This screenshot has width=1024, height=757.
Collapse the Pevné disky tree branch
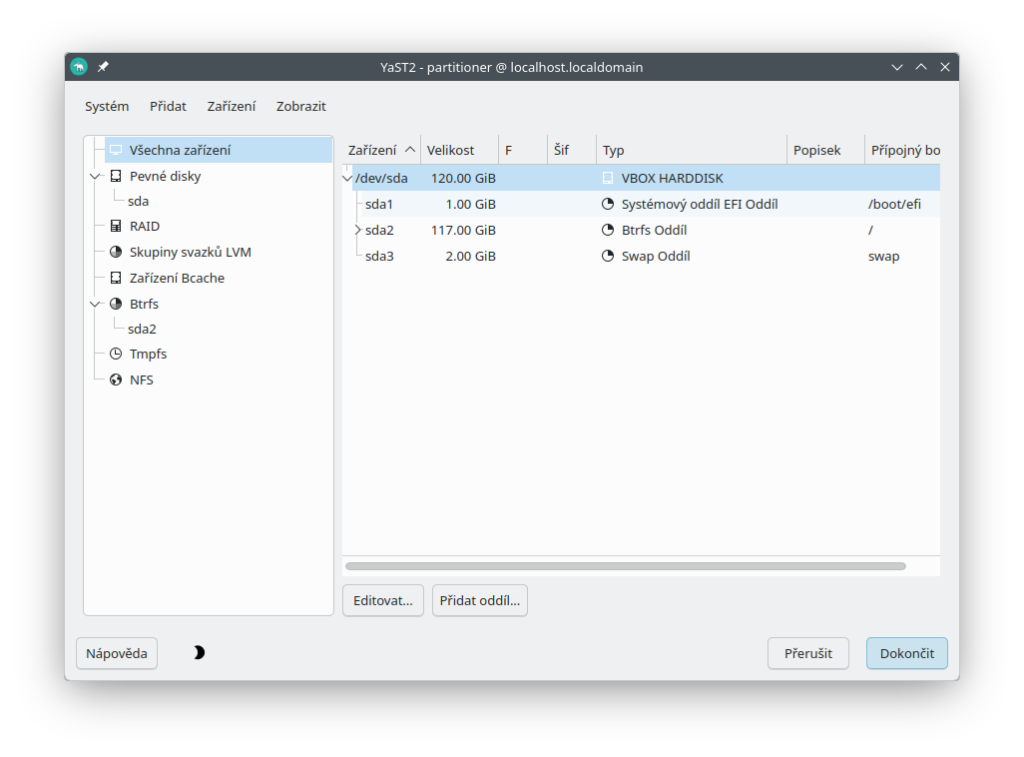[96, 176]
